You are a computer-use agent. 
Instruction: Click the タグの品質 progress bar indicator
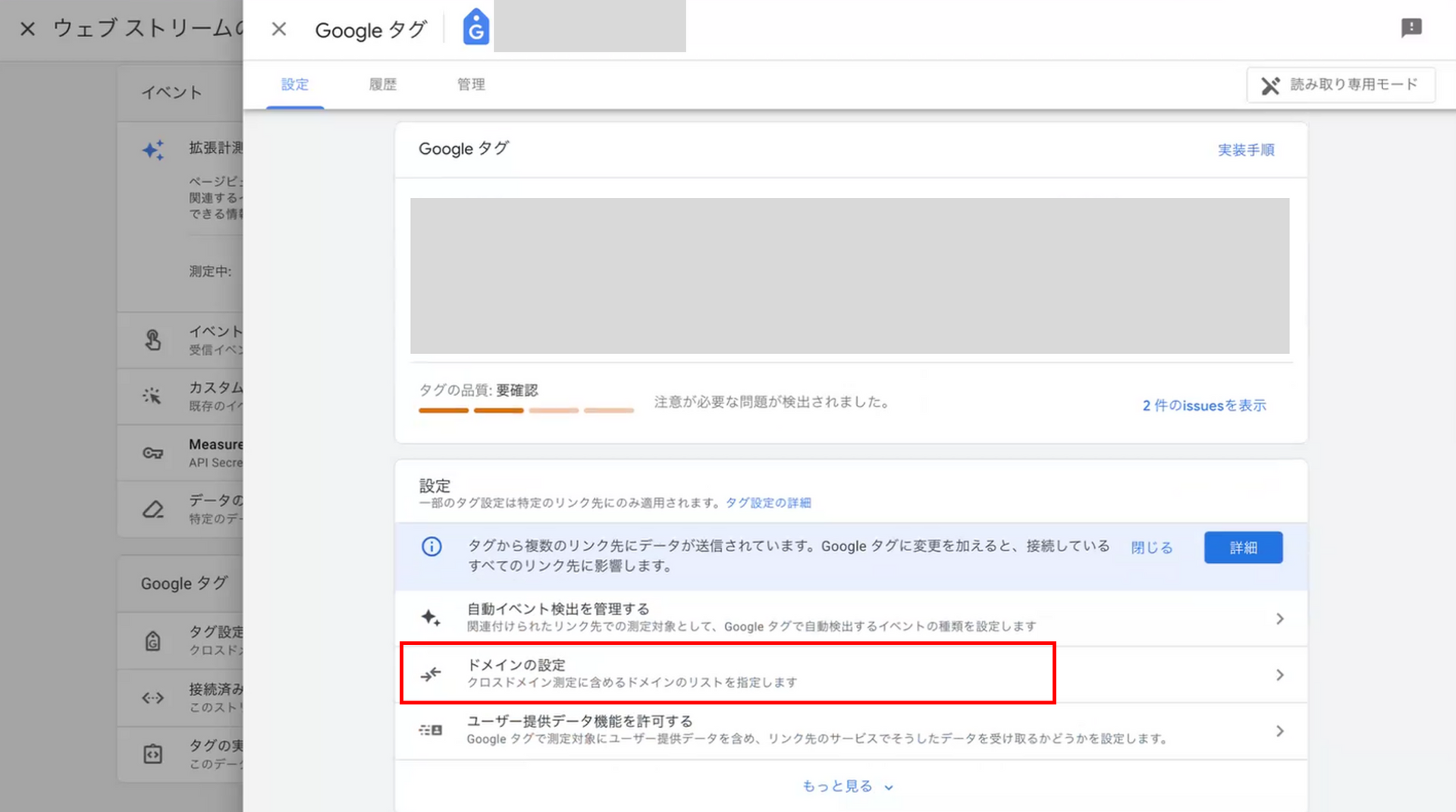[526, 410]
